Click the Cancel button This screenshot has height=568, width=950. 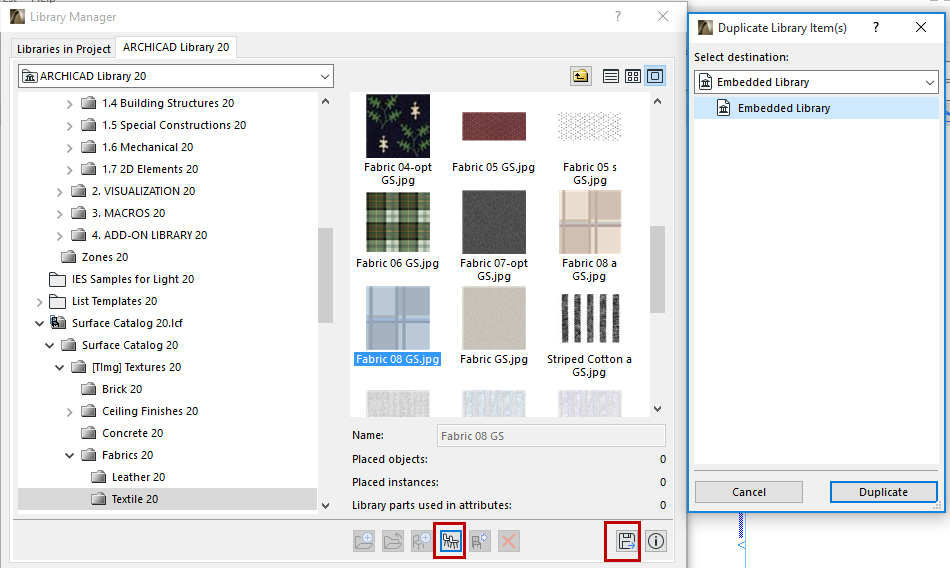pos(749,492)
